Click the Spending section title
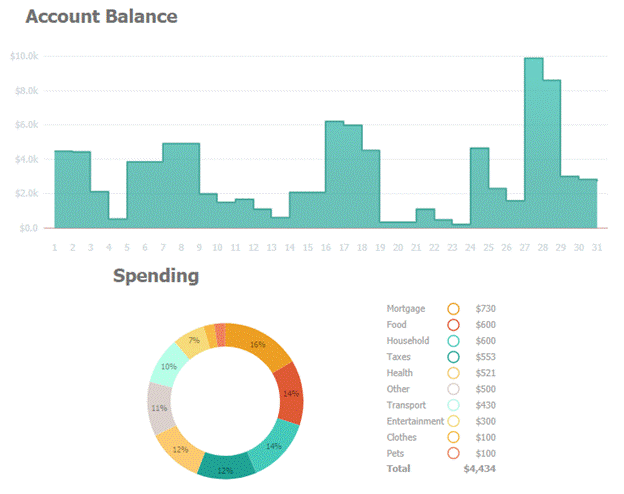The image size is (624, 494). [x=156, y=275]
